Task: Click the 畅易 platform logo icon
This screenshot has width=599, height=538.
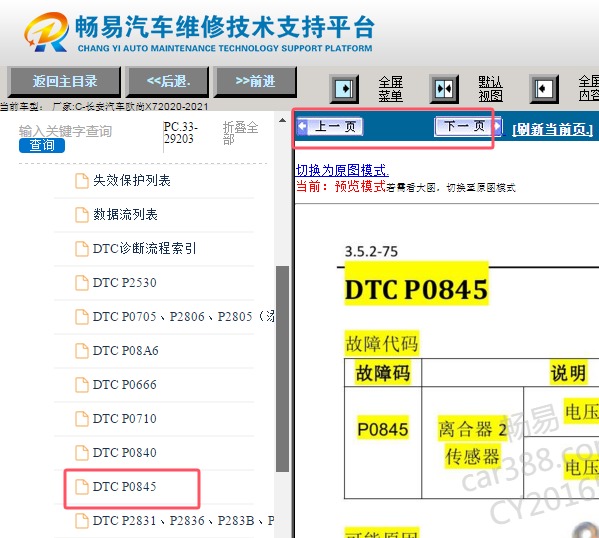Action: [46, 32]
